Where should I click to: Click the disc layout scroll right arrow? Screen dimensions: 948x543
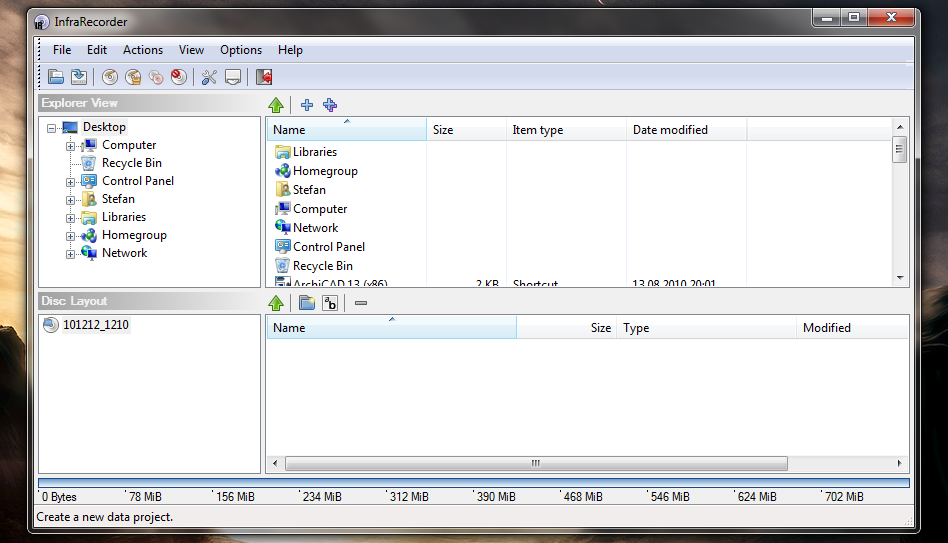click(900, 463)
